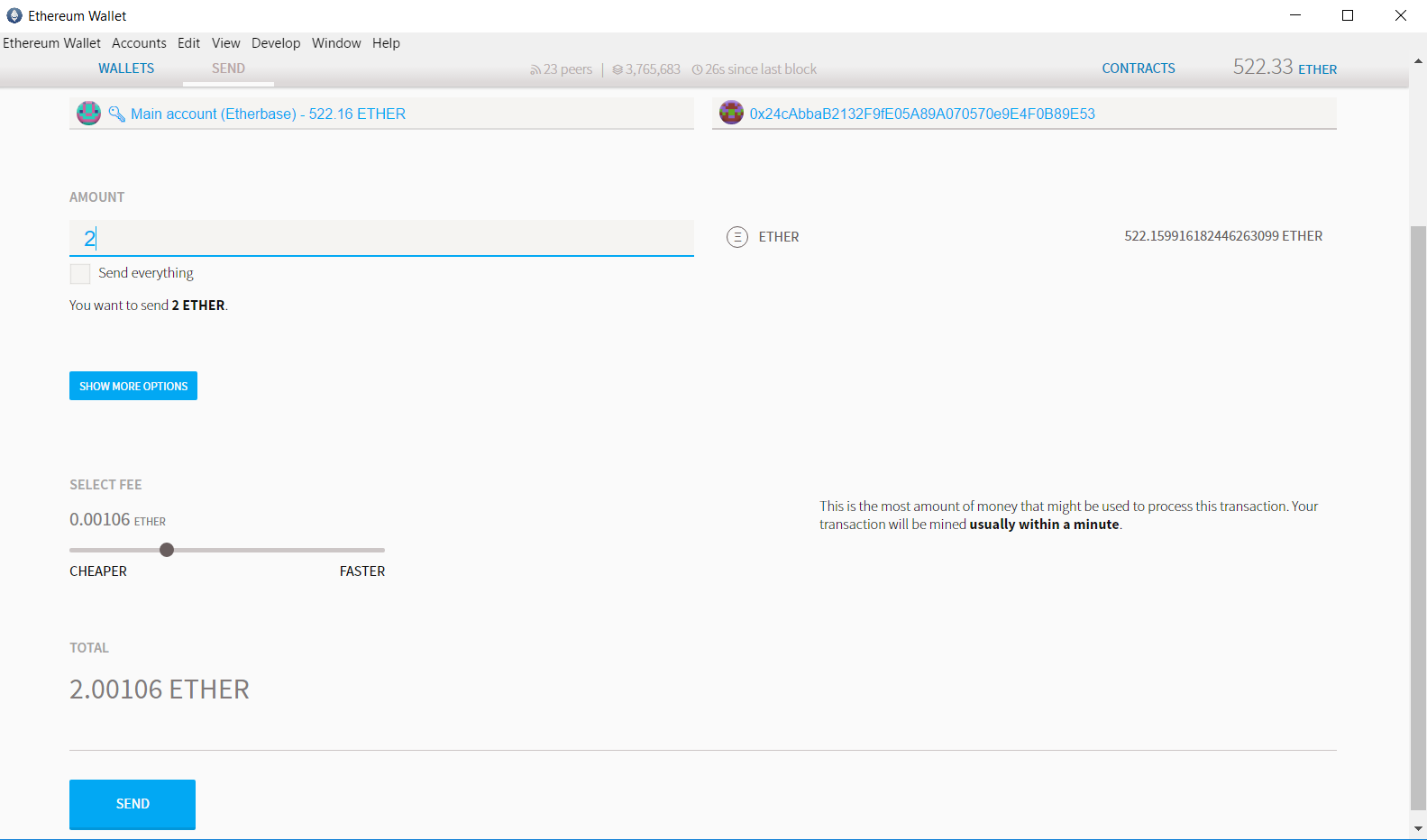Click the 522.159916182446263099 ETHER balance text
The width and height of the screenshot is (1427, 840).
click(x=1223, y=236)
